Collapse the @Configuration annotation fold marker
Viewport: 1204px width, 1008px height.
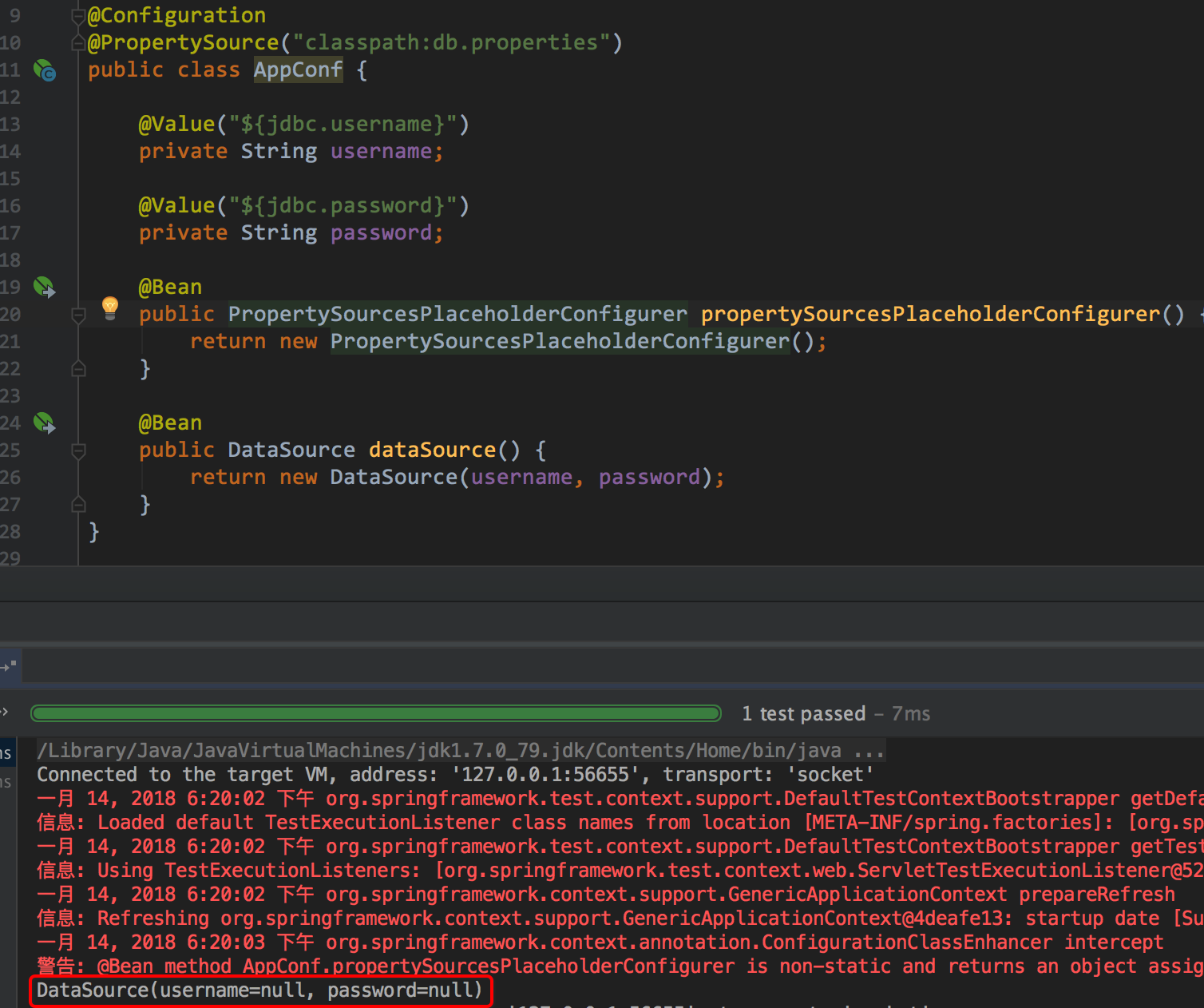click(x=78, y=15)
